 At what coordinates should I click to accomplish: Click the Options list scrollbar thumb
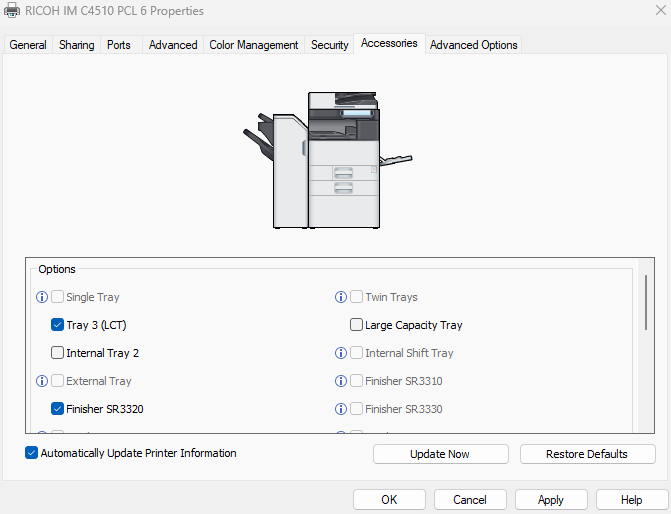(x=646, y=303)
